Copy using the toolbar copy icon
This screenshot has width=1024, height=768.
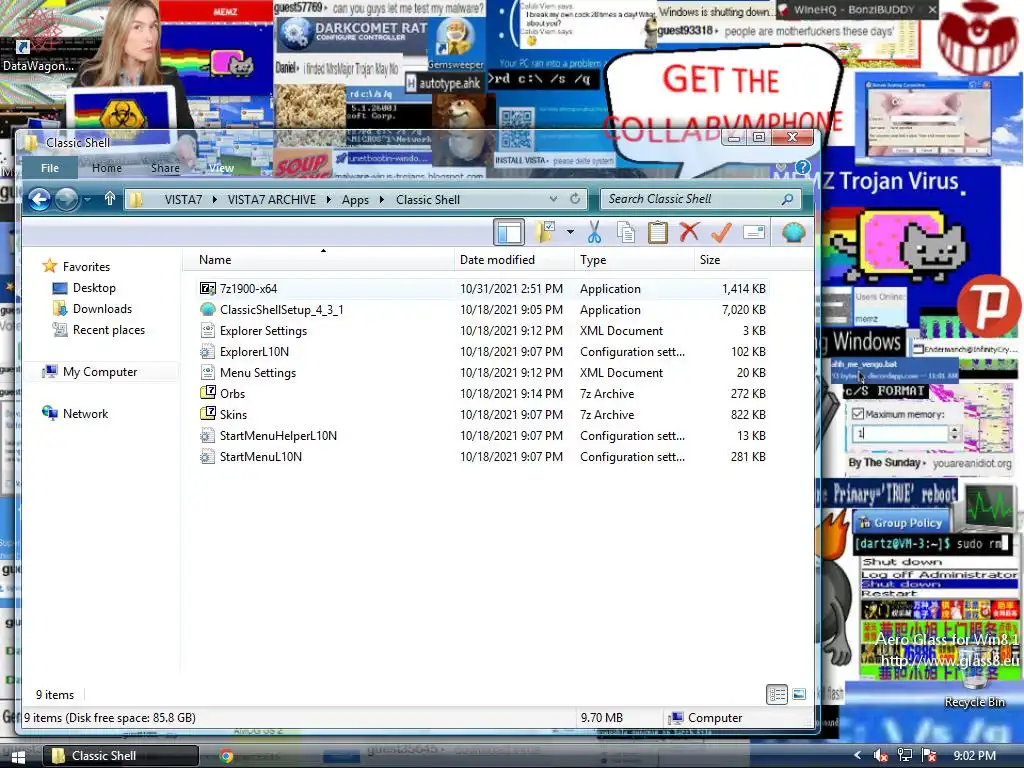pos(626,232)
